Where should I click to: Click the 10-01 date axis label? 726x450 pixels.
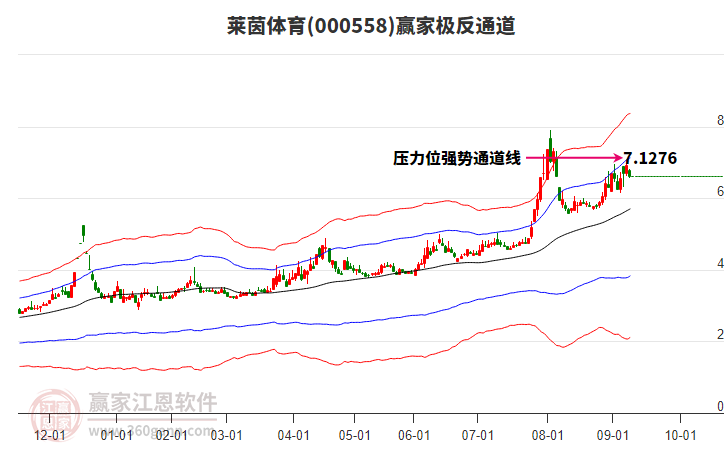[680, 435]
